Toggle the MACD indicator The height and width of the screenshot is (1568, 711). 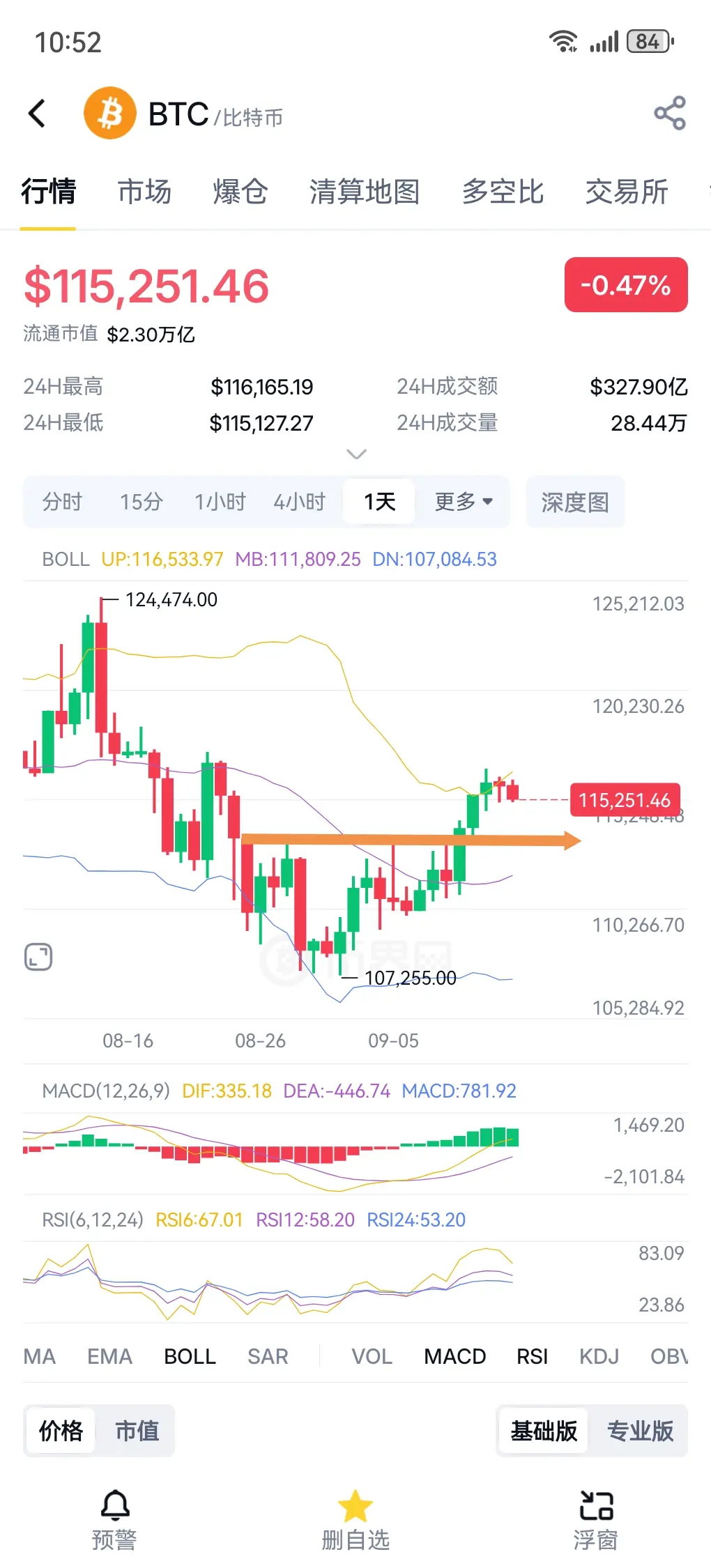(455, 1356)
